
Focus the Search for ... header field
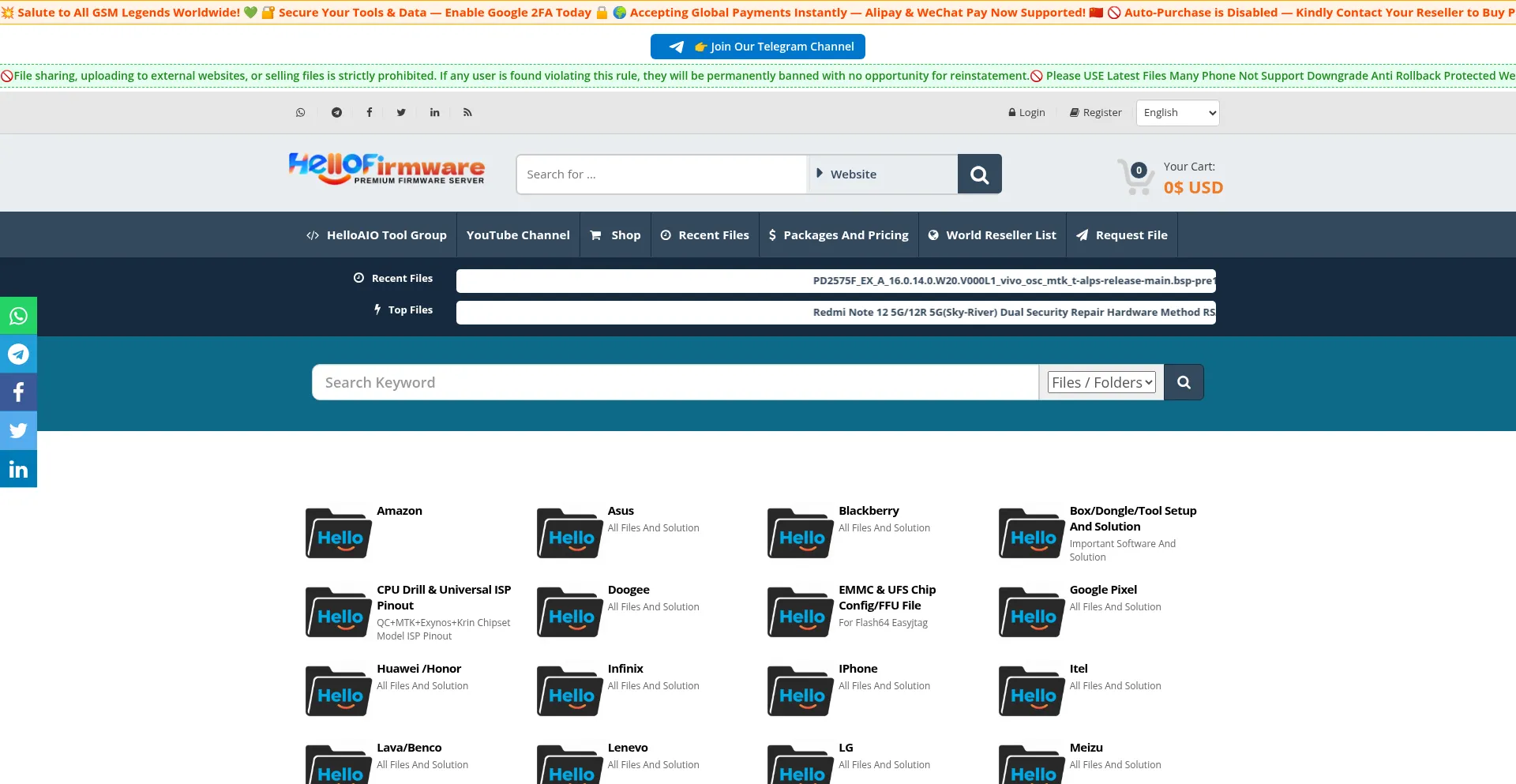pos(662,174)
